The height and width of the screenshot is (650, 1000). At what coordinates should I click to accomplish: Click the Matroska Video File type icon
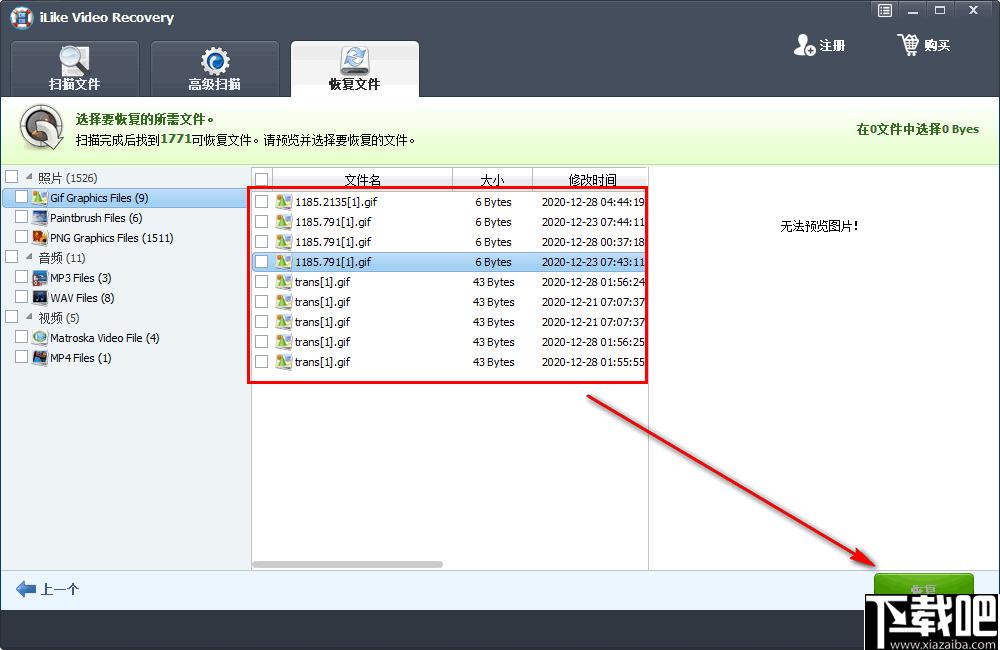pos(40,337)
